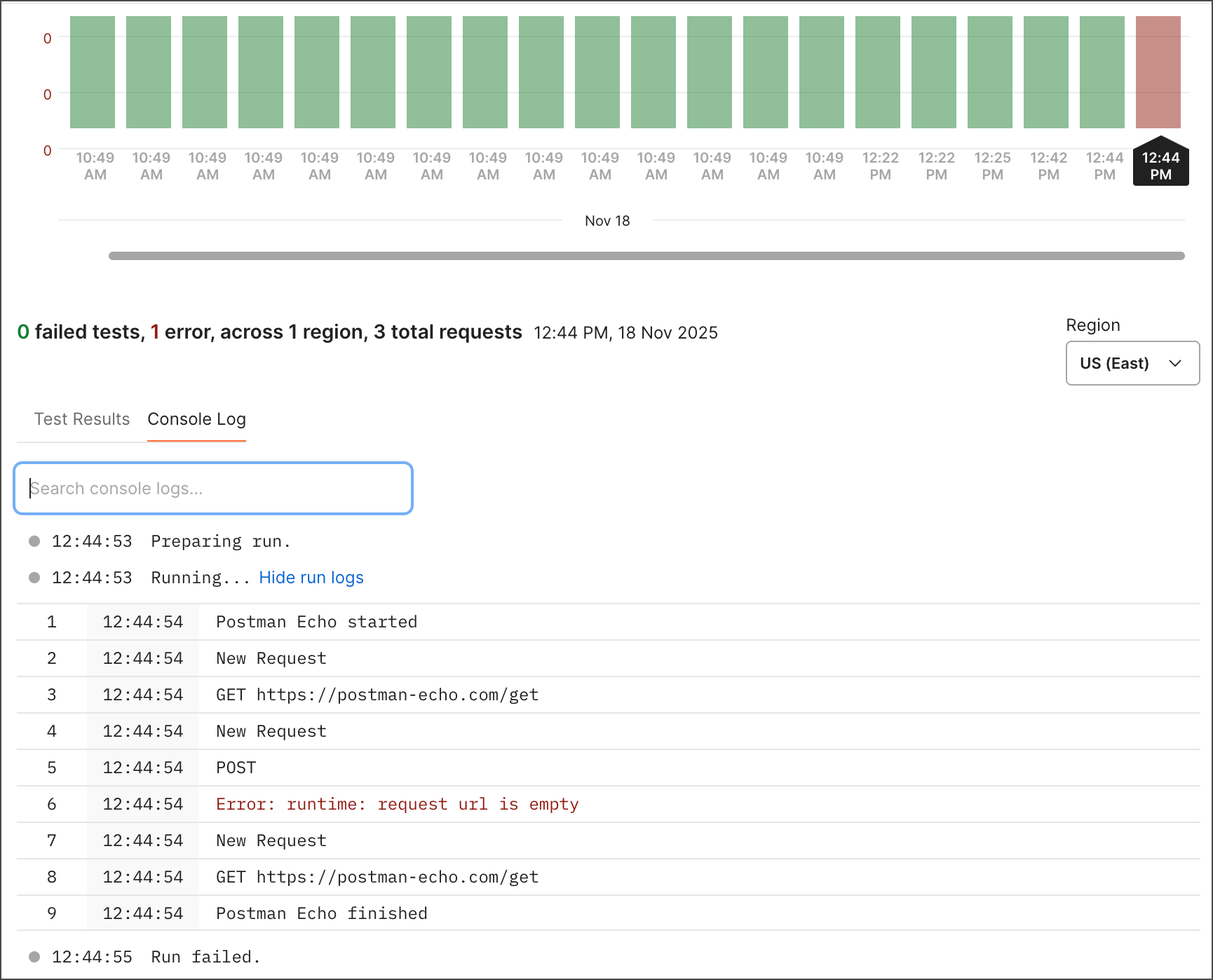This screenshot has height=980, width=1213.
Task: Select the red failed run bar
Action: tap(1160, 72)
